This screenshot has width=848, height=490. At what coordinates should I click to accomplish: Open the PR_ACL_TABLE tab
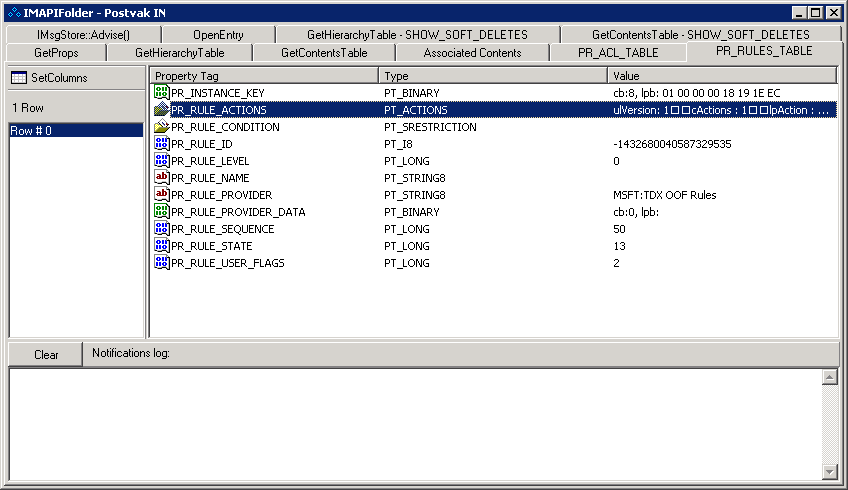point(618,53)
